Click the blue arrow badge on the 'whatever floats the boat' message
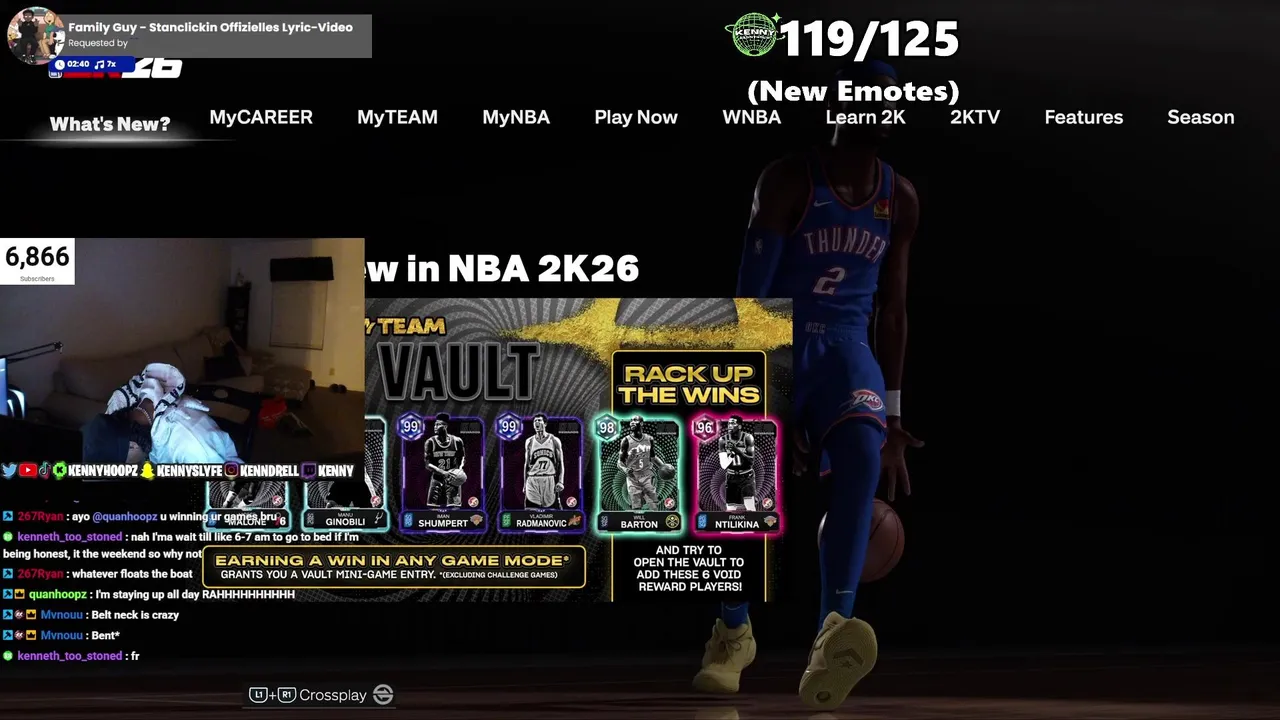 [x=8, y=574]
